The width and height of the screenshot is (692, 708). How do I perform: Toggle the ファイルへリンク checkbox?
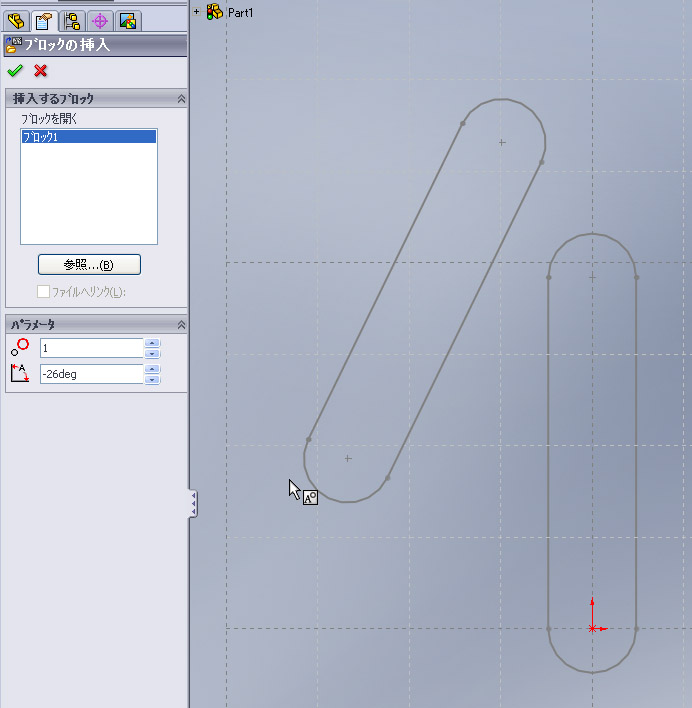coord(43,292)
